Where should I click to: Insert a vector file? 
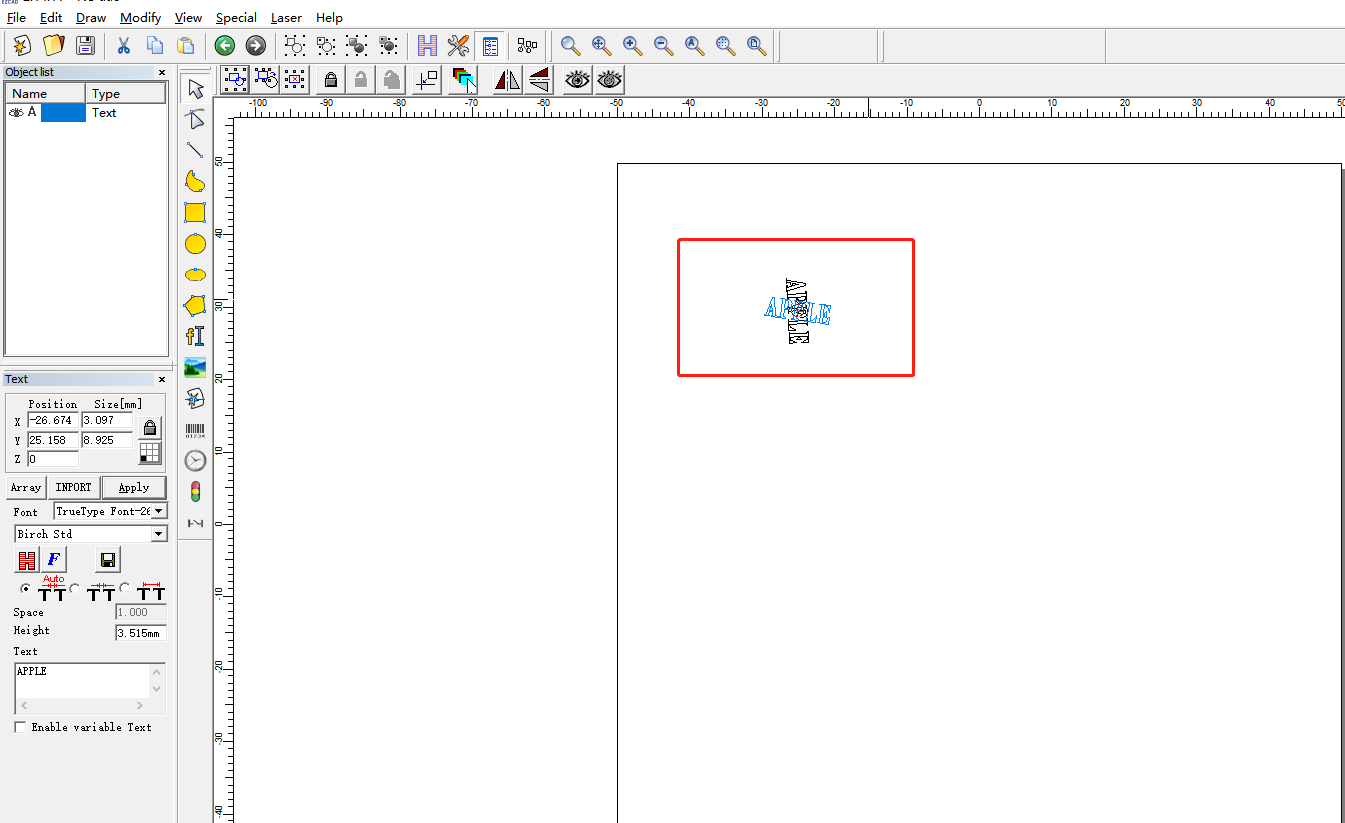point(195,398)
